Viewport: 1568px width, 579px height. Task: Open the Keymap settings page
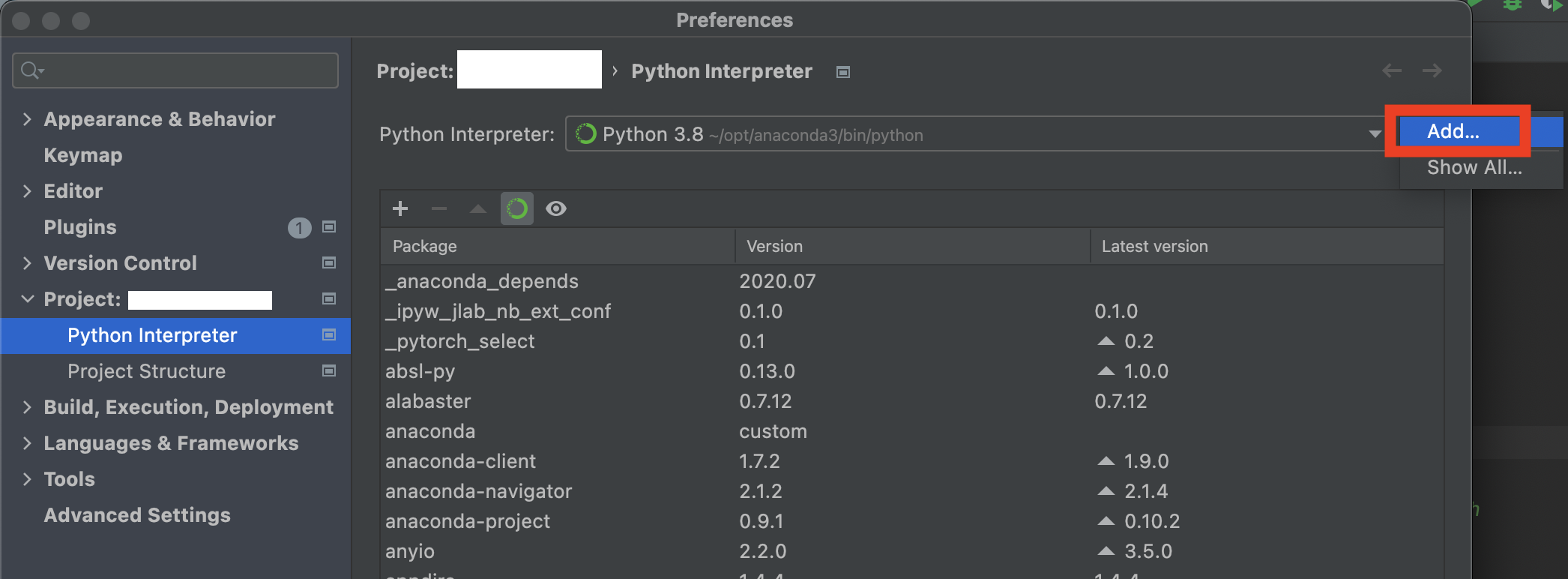pyautogui.click(x=82, y=155)
